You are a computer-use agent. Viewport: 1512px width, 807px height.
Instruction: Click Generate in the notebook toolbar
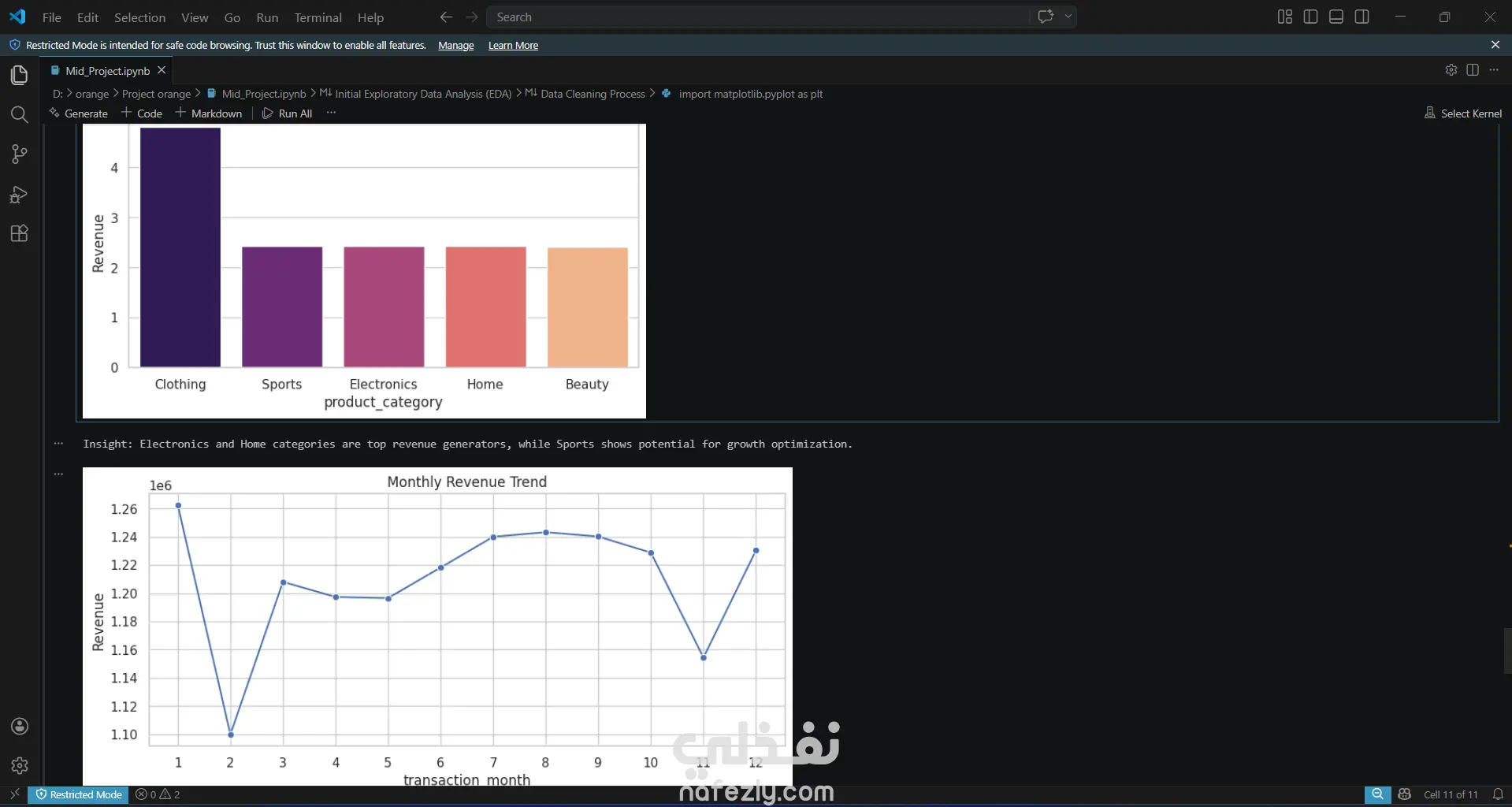[x=78, y=113]
